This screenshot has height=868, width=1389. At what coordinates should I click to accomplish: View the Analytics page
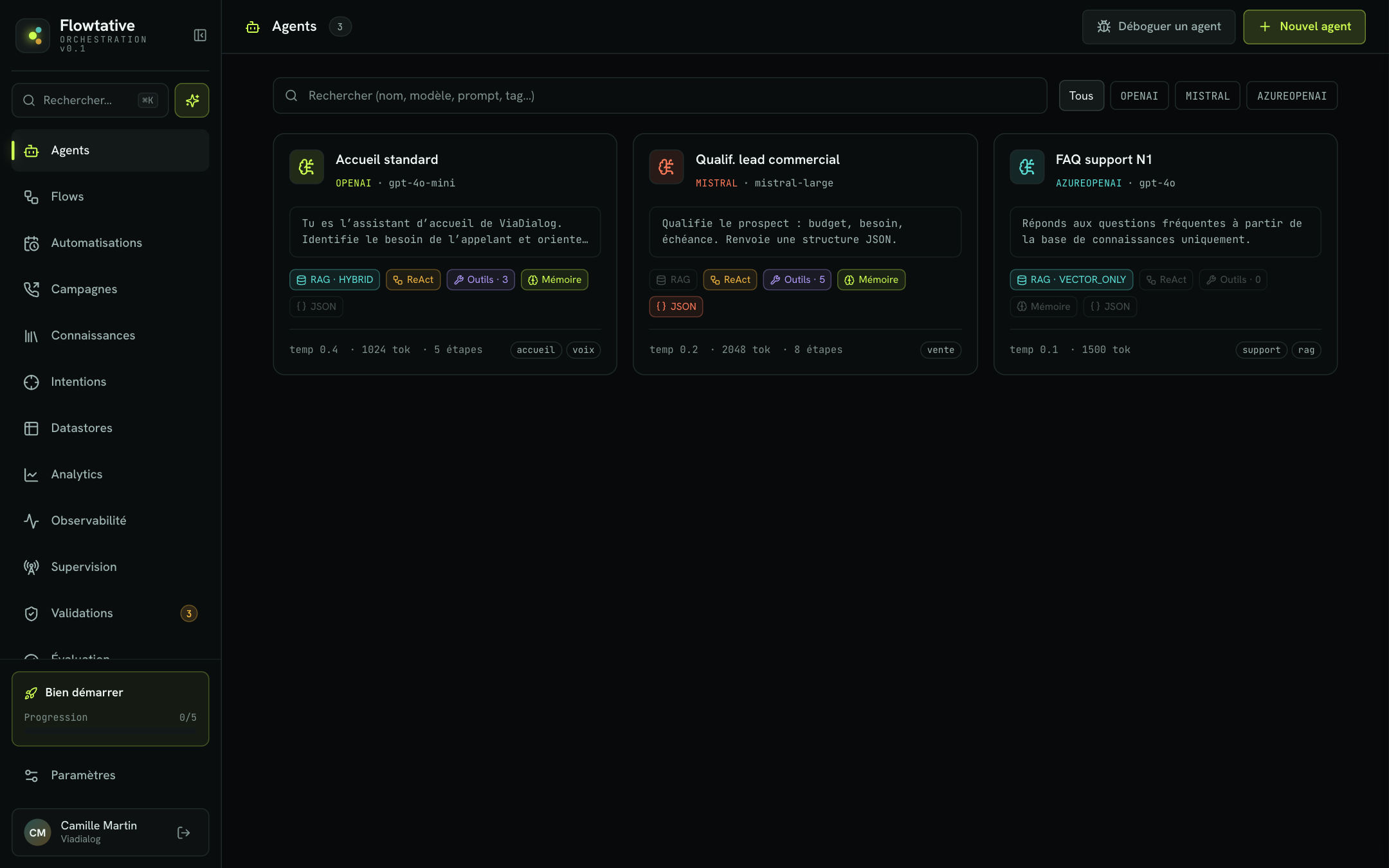110,475
